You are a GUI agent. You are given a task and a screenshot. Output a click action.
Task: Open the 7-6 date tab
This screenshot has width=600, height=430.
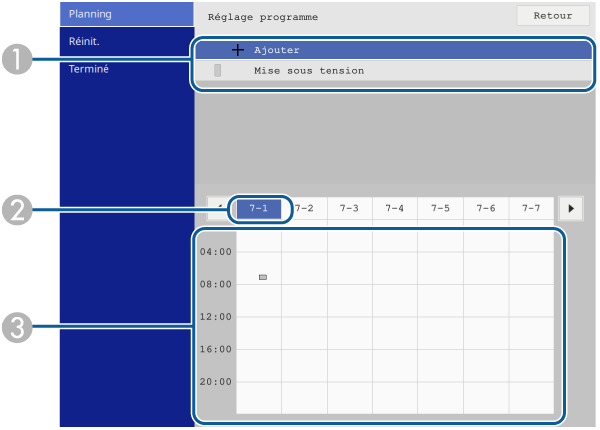coord(486,208)
